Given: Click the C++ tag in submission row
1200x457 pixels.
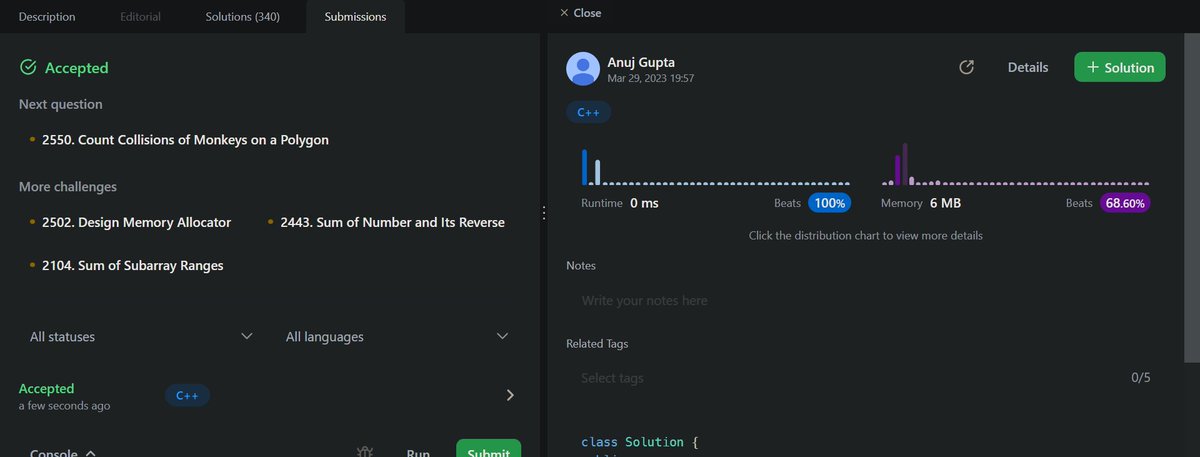Looking at the screenshot, I should click(x=187, y=396).
